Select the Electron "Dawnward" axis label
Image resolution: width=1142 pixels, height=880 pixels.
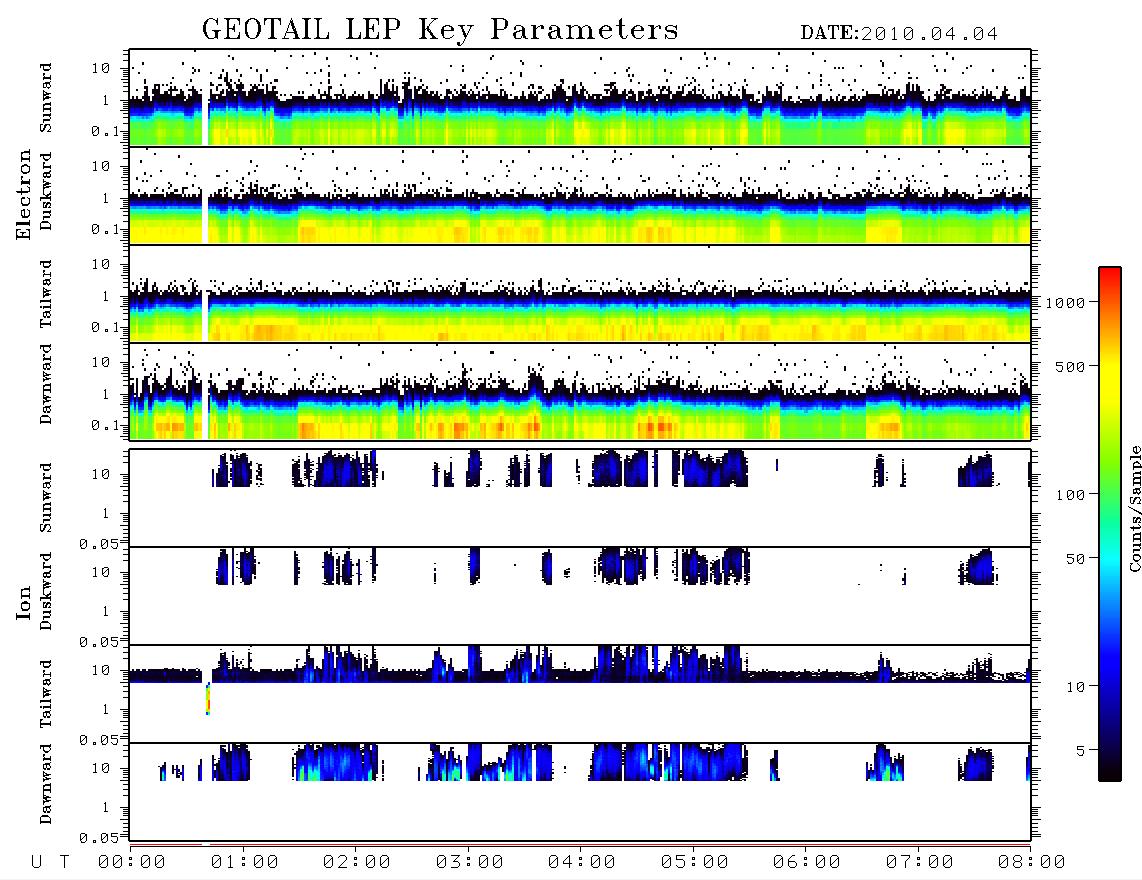coord(46,384)
